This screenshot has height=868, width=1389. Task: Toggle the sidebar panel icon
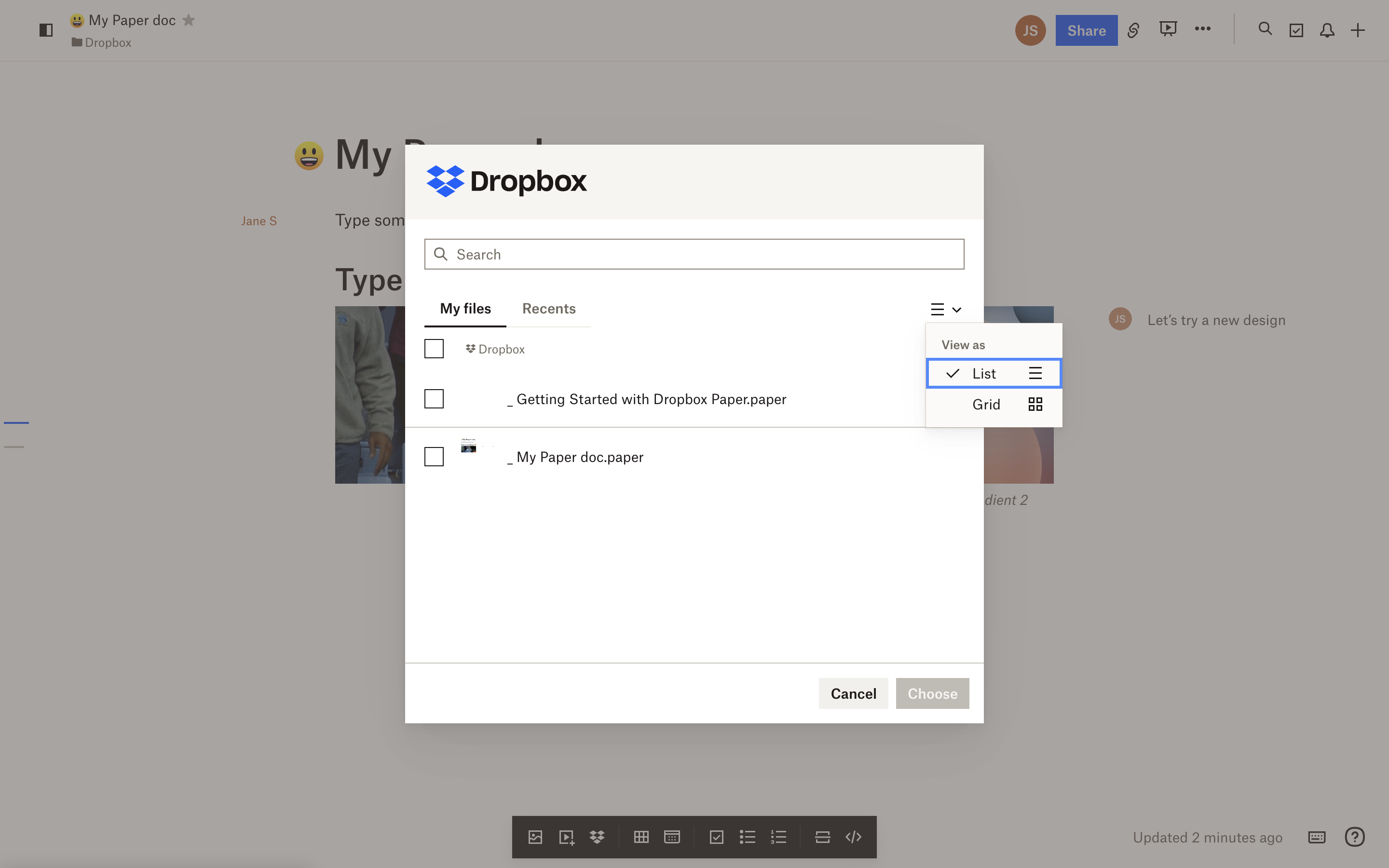(46, 30)
